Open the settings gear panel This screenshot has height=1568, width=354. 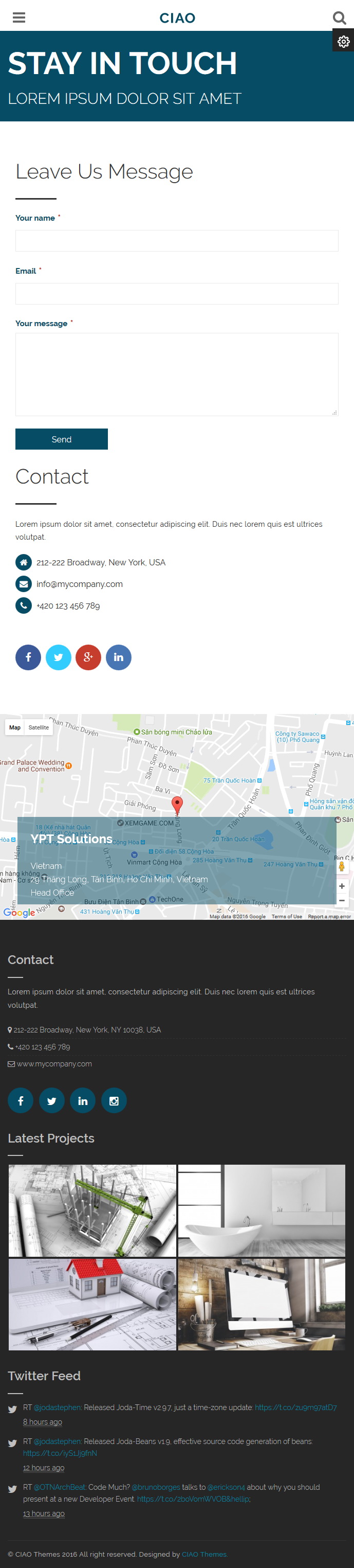pyautogui.click(x=343, y=41)
